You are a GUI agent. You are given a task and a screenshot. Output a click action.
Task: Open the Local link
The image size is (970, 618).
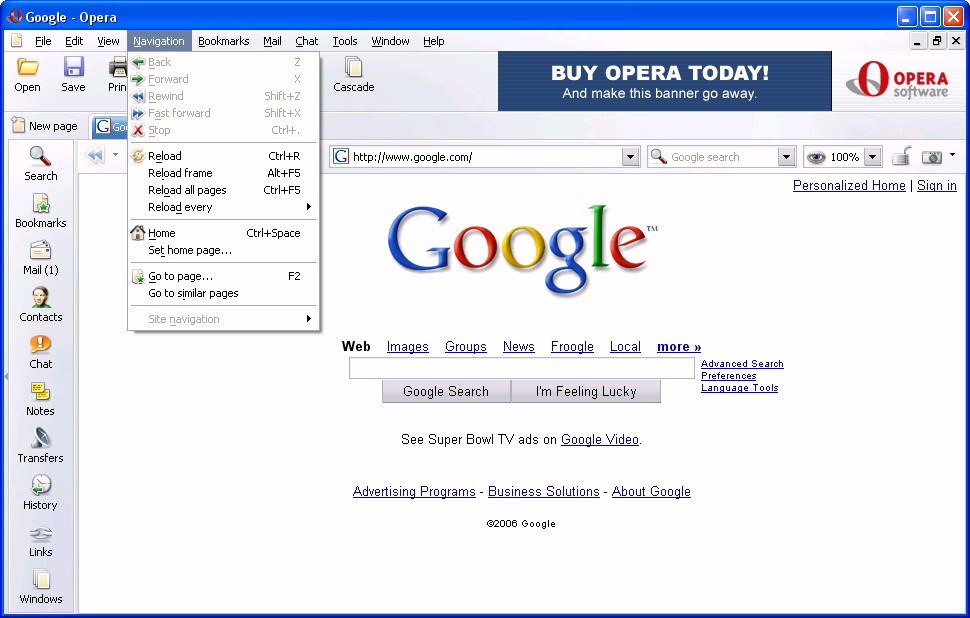tap(625, 347)
